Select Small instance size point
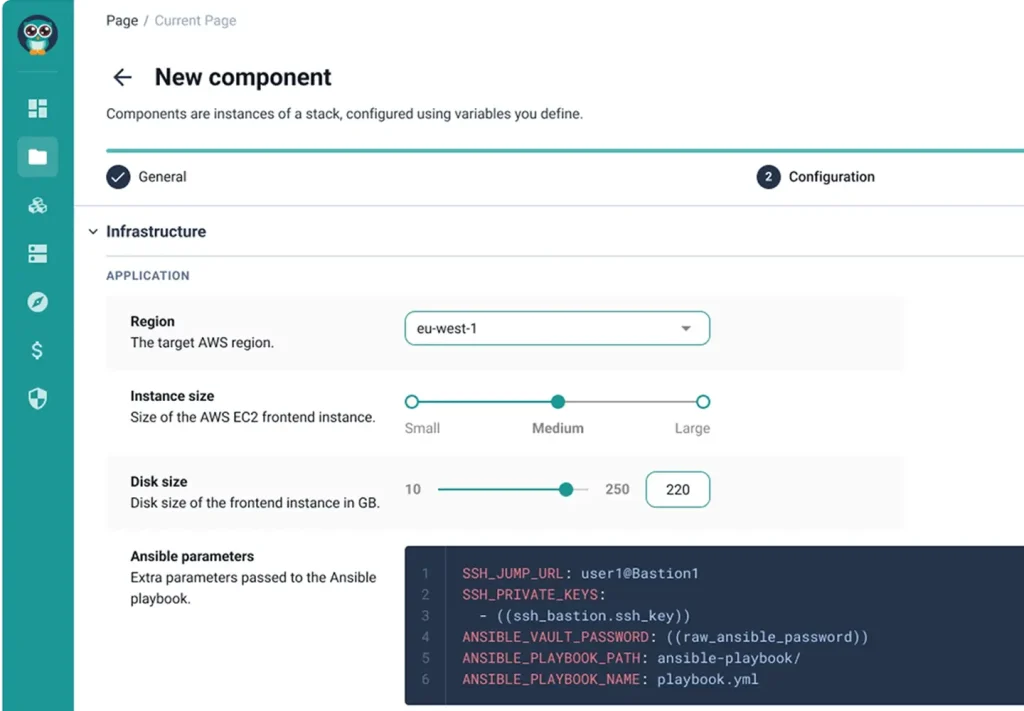Viewport: 1024px width, 711px height. point(411,402)
